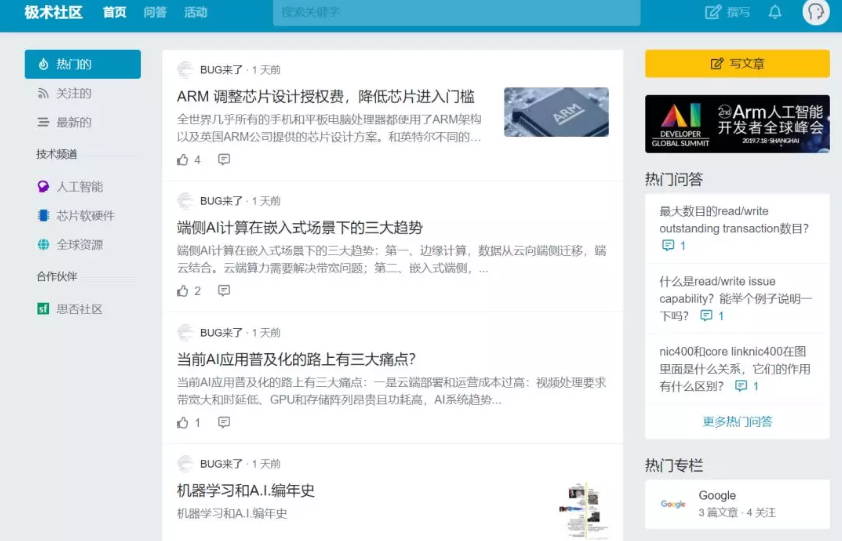Focus the 搜索关键字 search field
Image resolution: width=842 pixels, height=541 pixels.
coord(456,12)
